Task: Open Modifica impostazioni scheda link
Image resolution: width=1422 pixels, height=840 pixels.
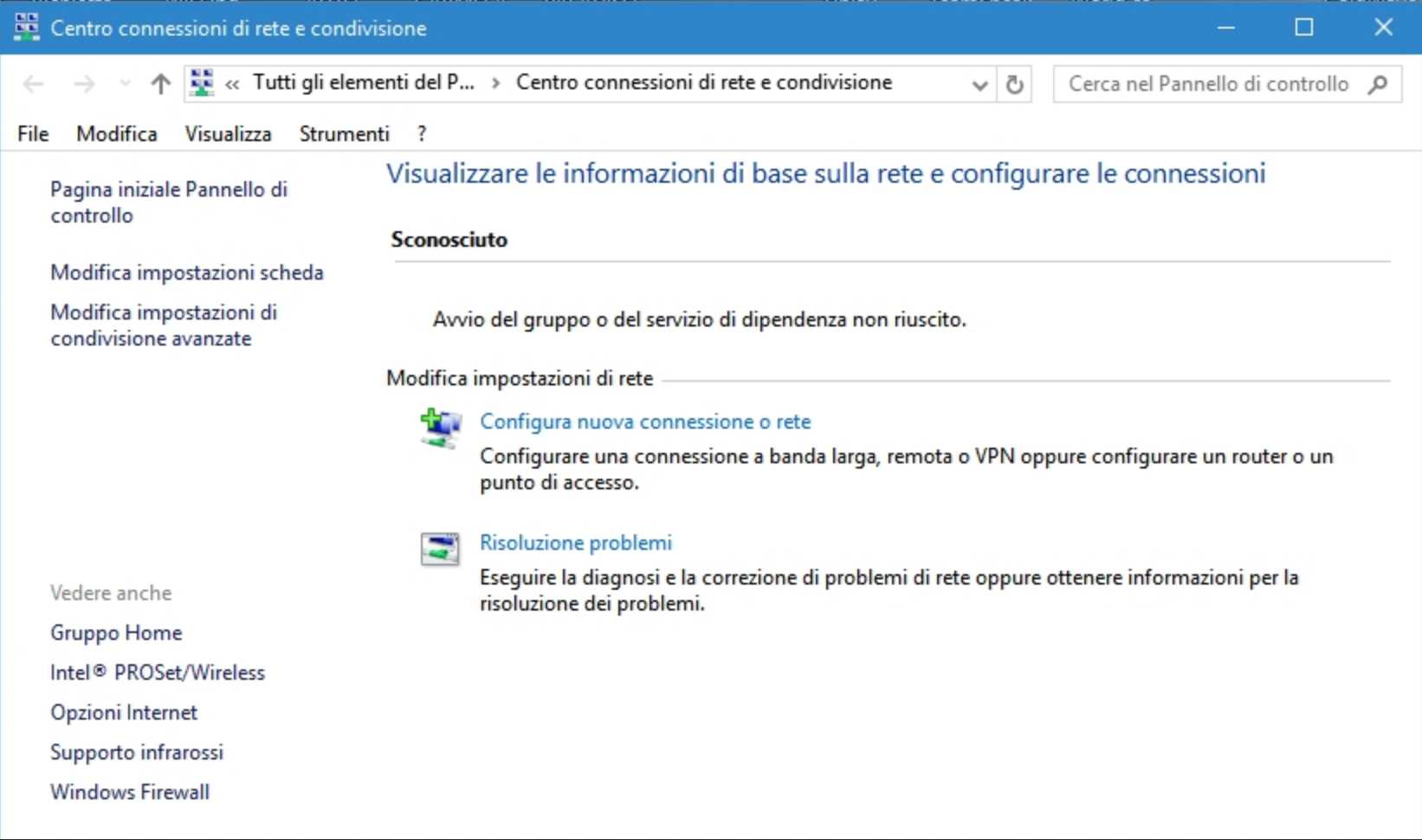Action: click(187, 273)
